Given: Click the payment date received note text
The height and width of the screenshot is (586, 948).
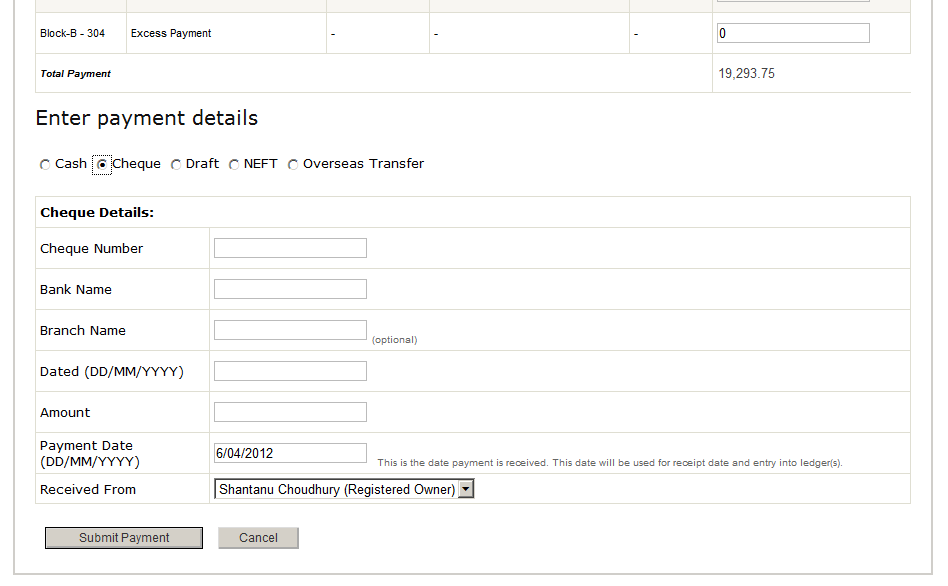Looking at the screenshot, I should [x=610, y=463].
